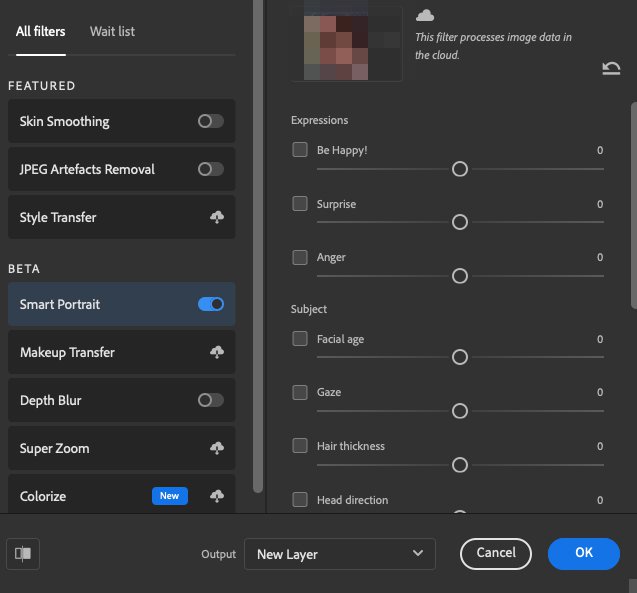Reset Smart Portrait parameters with undo arrow
This screenshot has height=593, width=637.
tap(611, 68)
